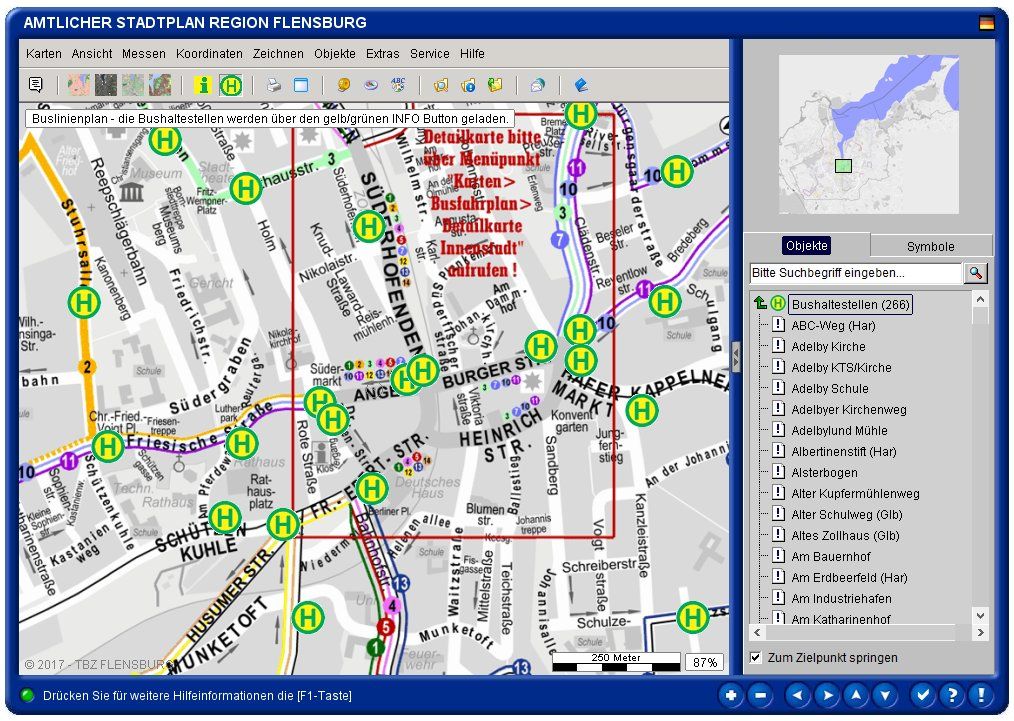Click the checkmark button at the bottom
This screenshot has height=721, width=1014.
point(923,695)
